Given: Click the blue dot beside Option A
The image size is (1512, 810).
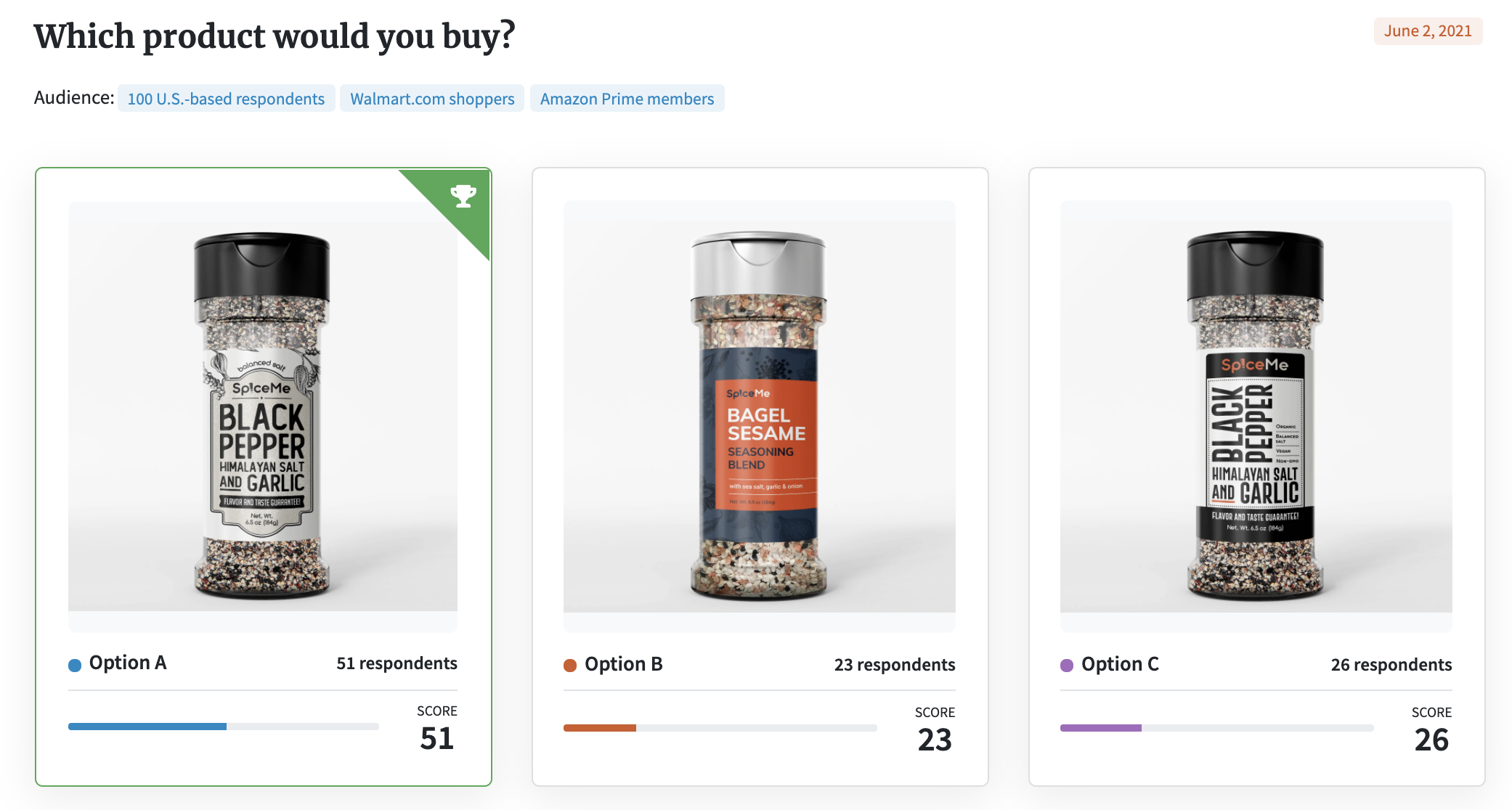Looking at the screenshot, I should point(75,665).
